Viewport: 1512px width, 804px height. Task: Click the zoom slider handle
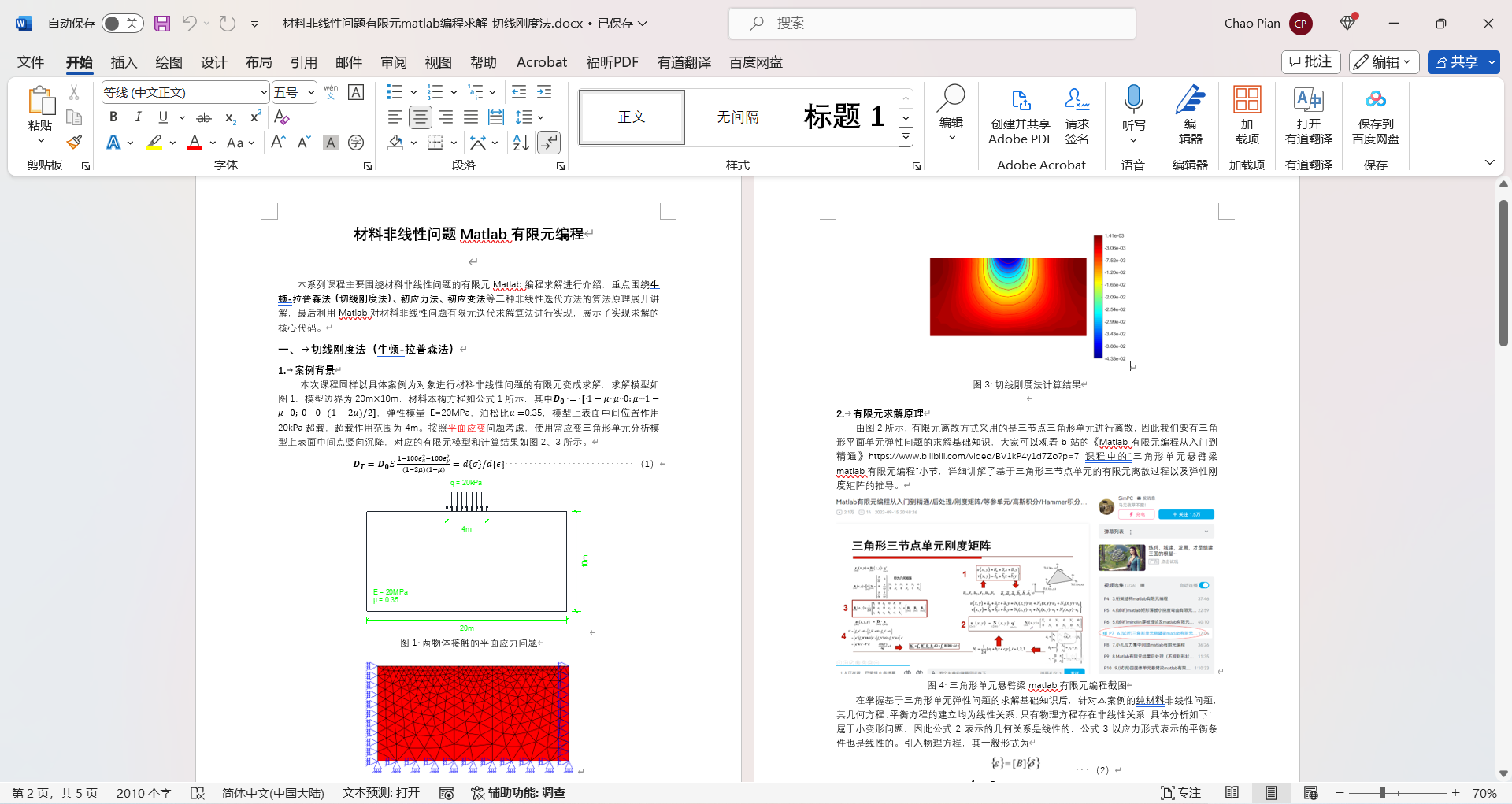pyautogui.click(x=1382, y=793)
